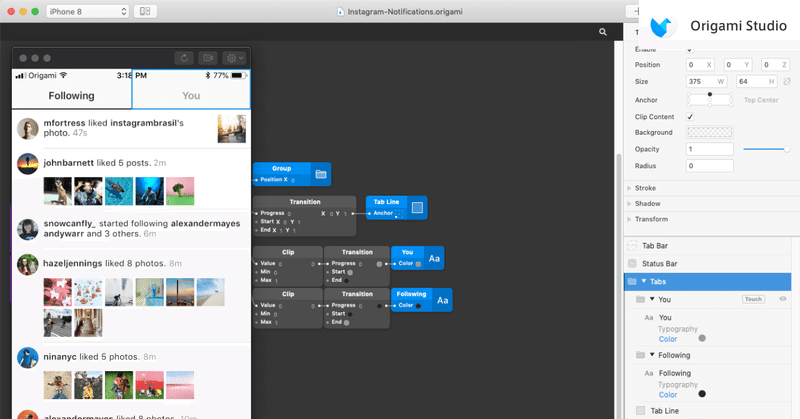Click the alexandermayes username link
Image resolution: width=800 pixels, height=419 pixels.
[x=205, y=224]
